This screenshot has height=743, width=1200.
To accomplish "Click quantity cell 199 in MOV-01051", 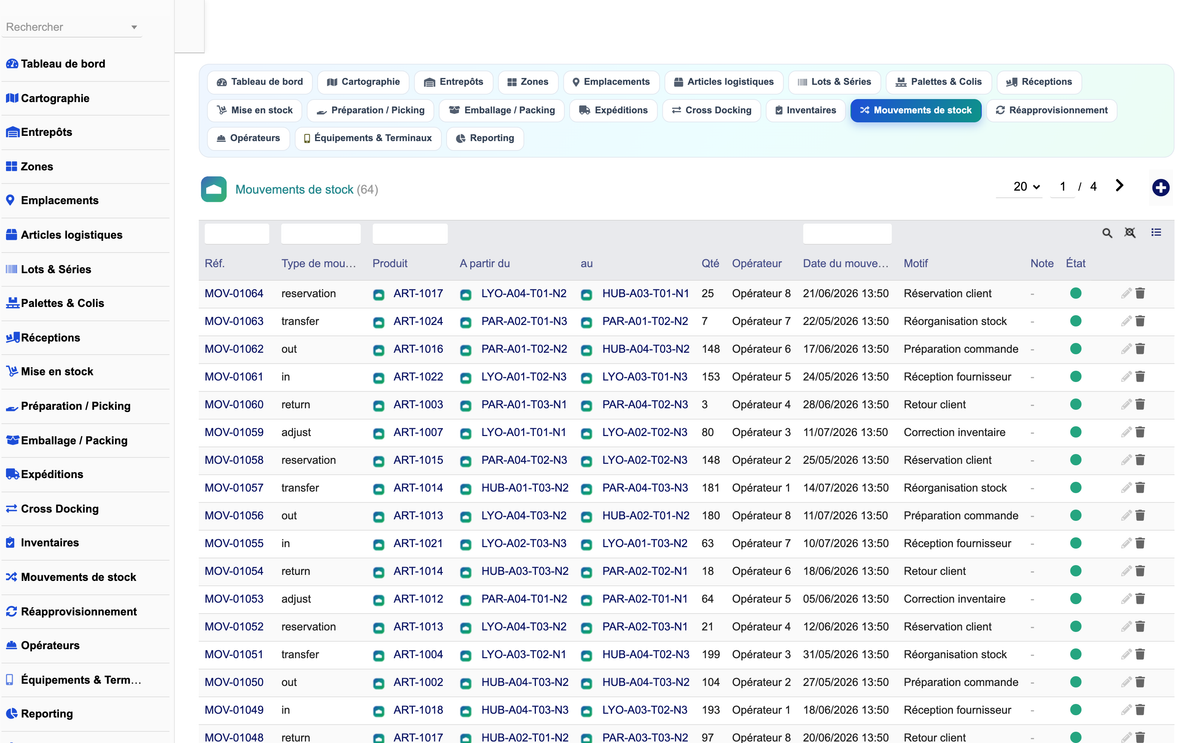I will tap(711, 655).
